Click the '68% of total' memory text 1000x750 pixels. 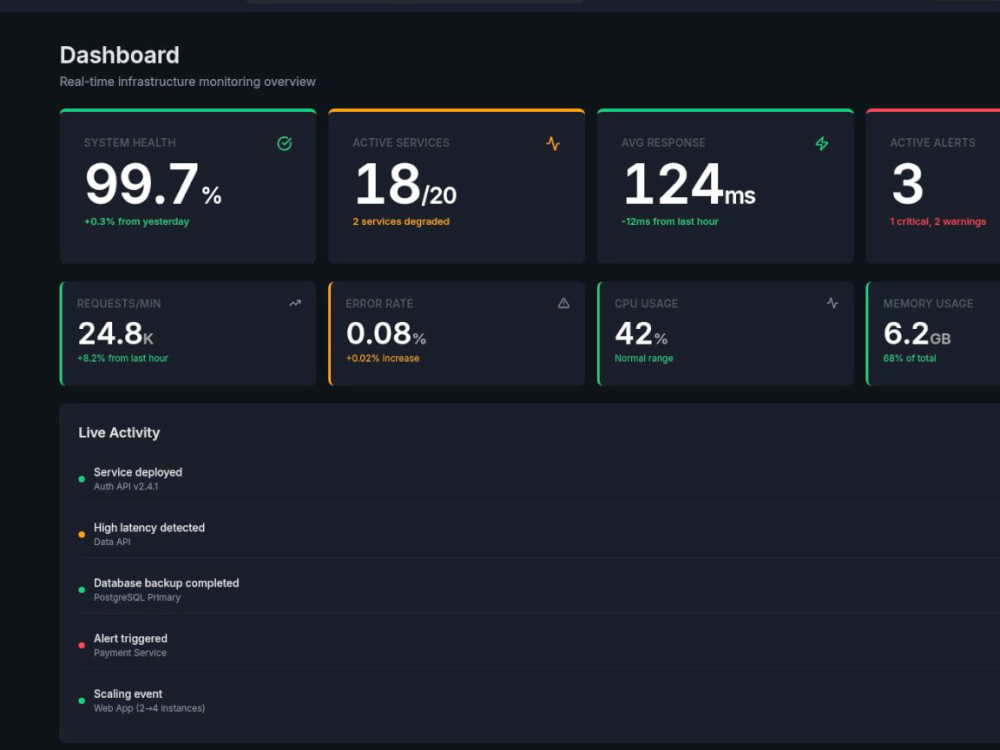pyautogui.click(x=909, y=358)
